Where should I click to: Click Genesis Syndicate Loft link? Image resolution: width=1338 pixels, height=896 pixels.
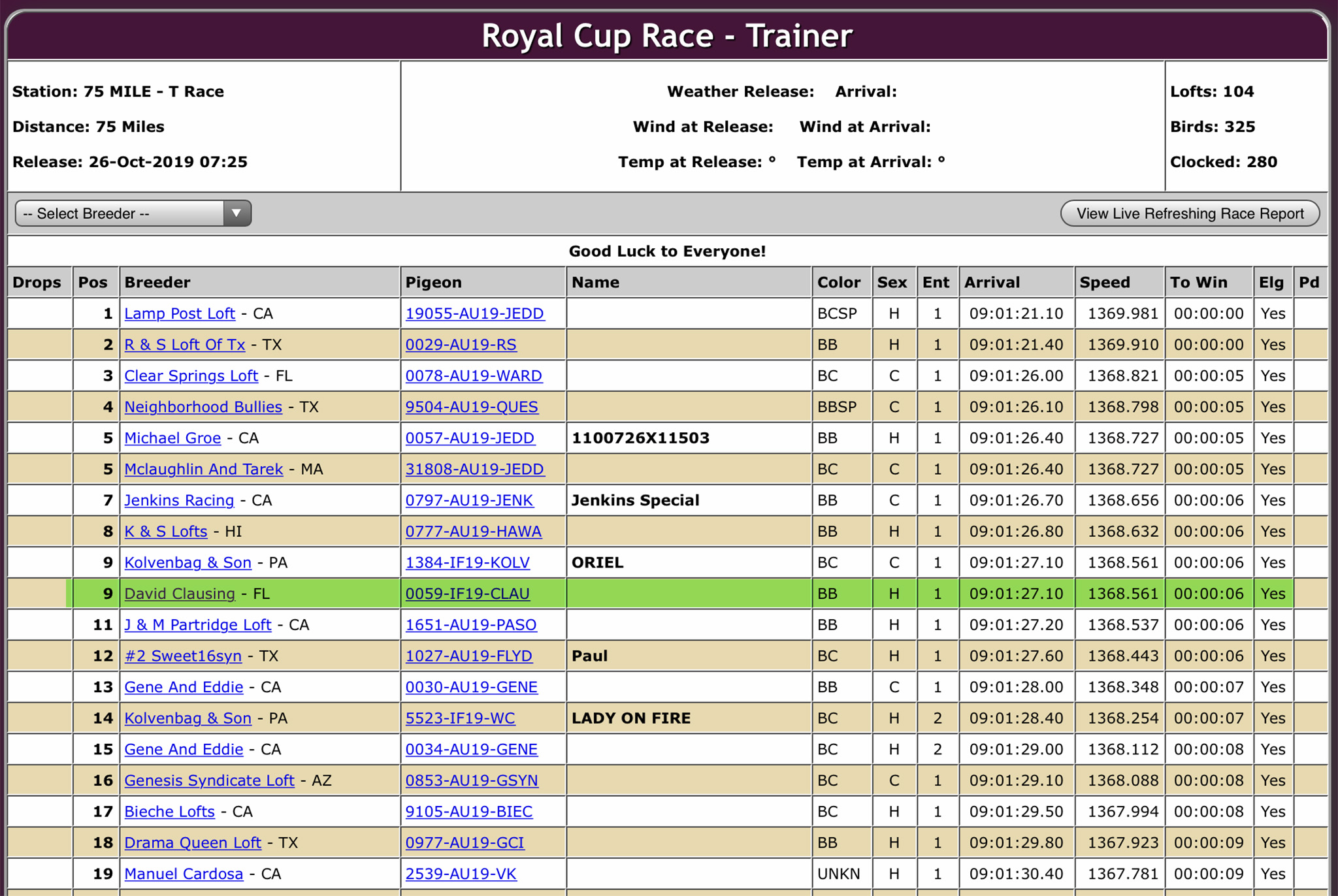coord(209,780)
